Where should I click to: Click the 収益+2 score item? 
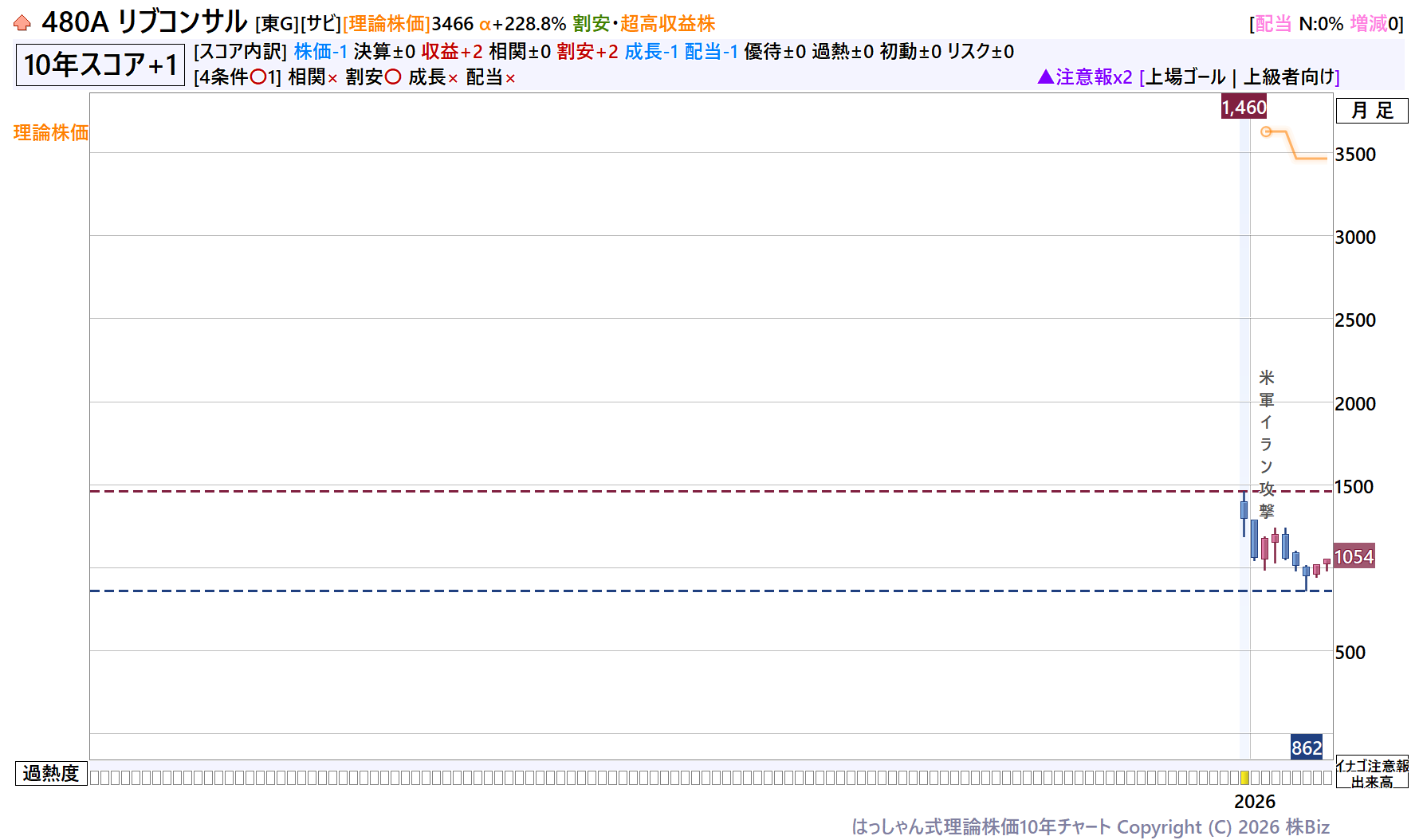pos(452,52)
